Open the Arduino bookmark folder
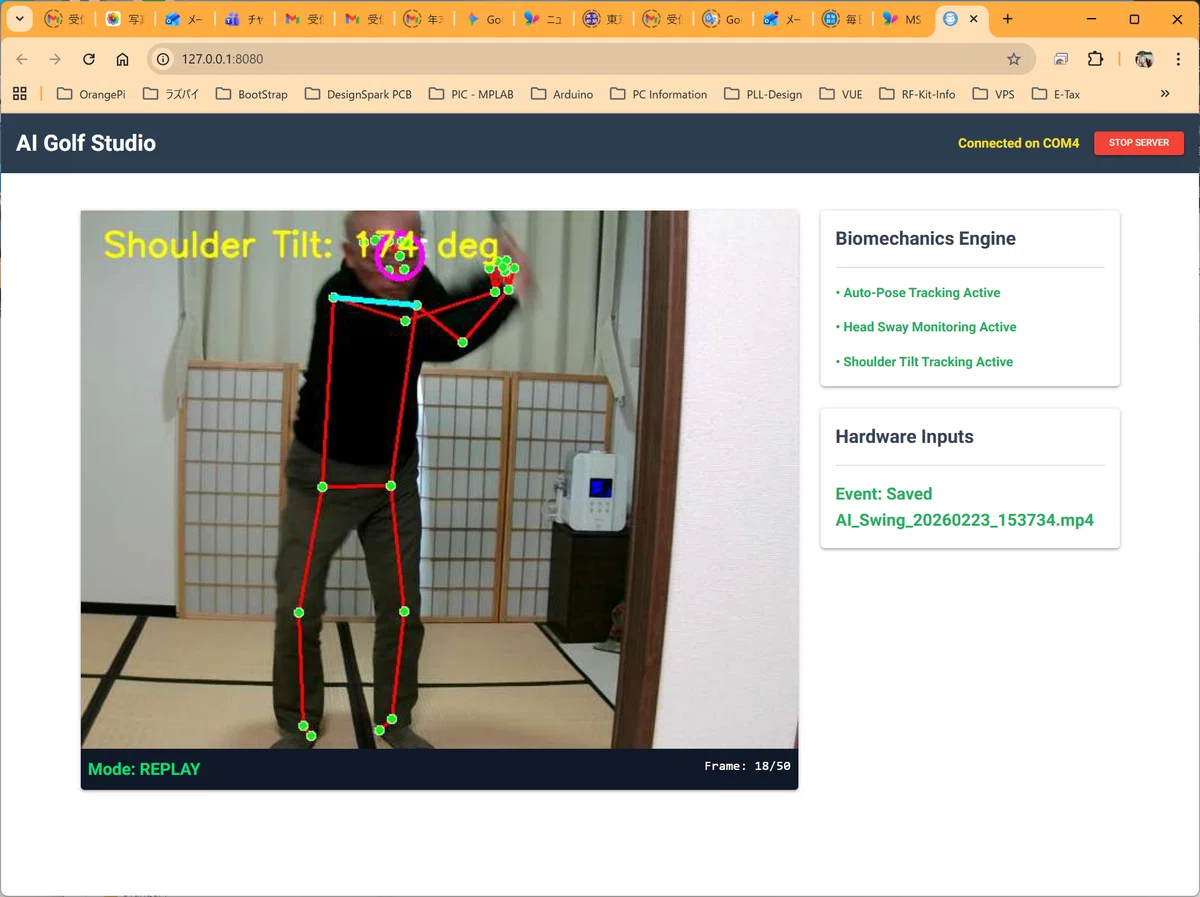Viewport: 1200px width, 897px height. pyautogui.click(x=562, y=94)
